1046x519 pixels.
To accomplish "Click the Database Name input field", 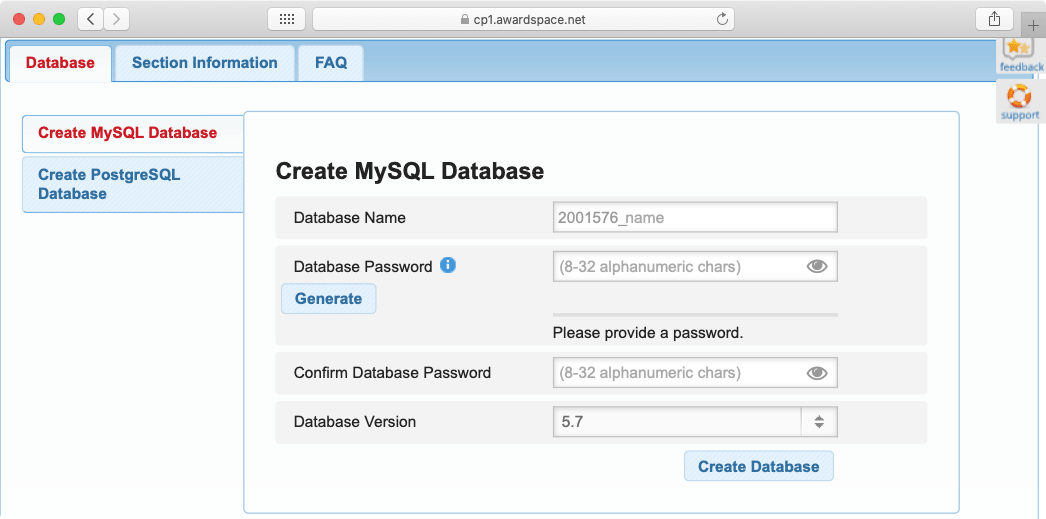I will coord(694,217).
